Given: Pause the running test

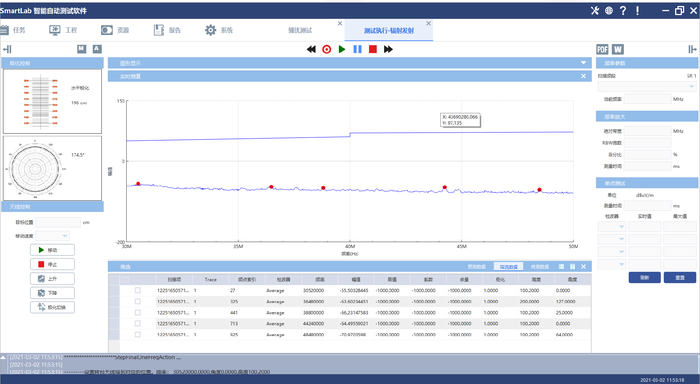Looking at the screenshot, I should pos(358,49).
